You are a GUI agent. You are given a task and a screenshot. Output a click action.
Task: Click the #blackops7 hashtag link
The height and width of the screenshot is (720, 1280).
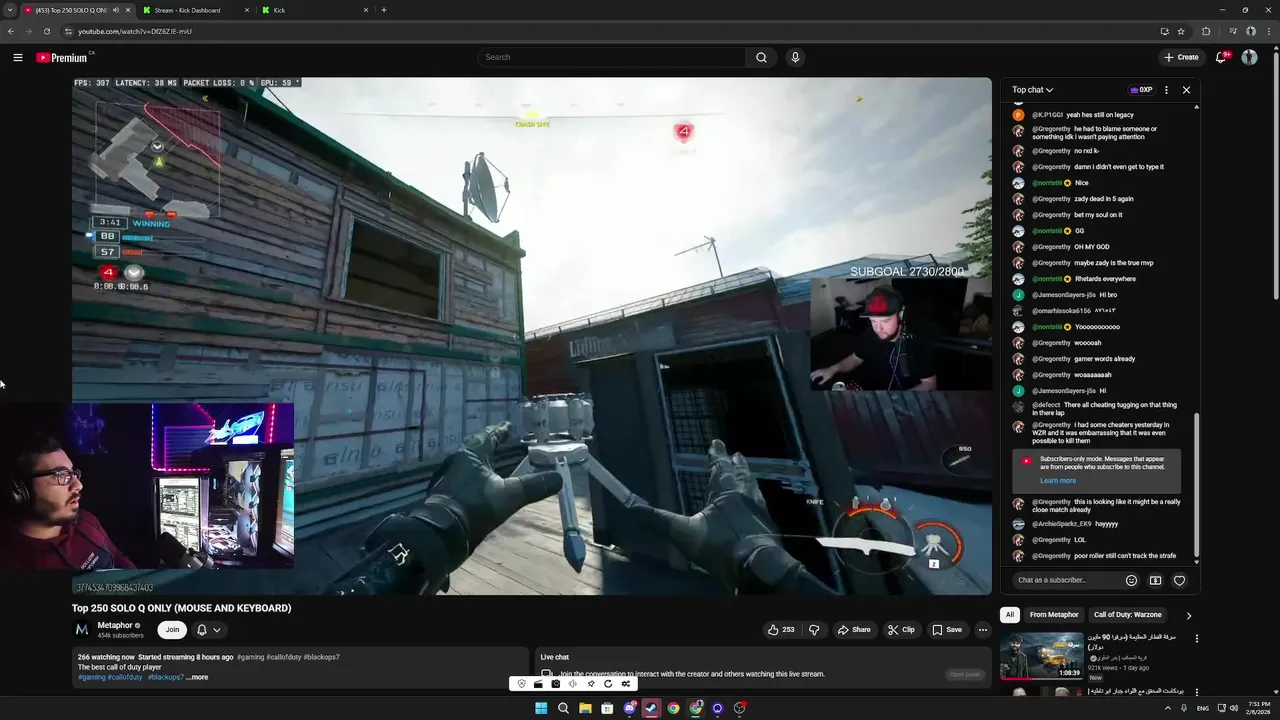coord(166,677)
